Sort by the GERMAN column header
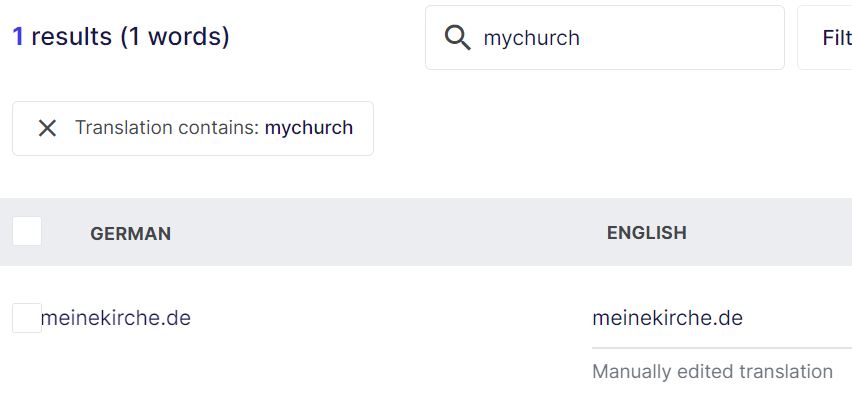 (130, 233)
